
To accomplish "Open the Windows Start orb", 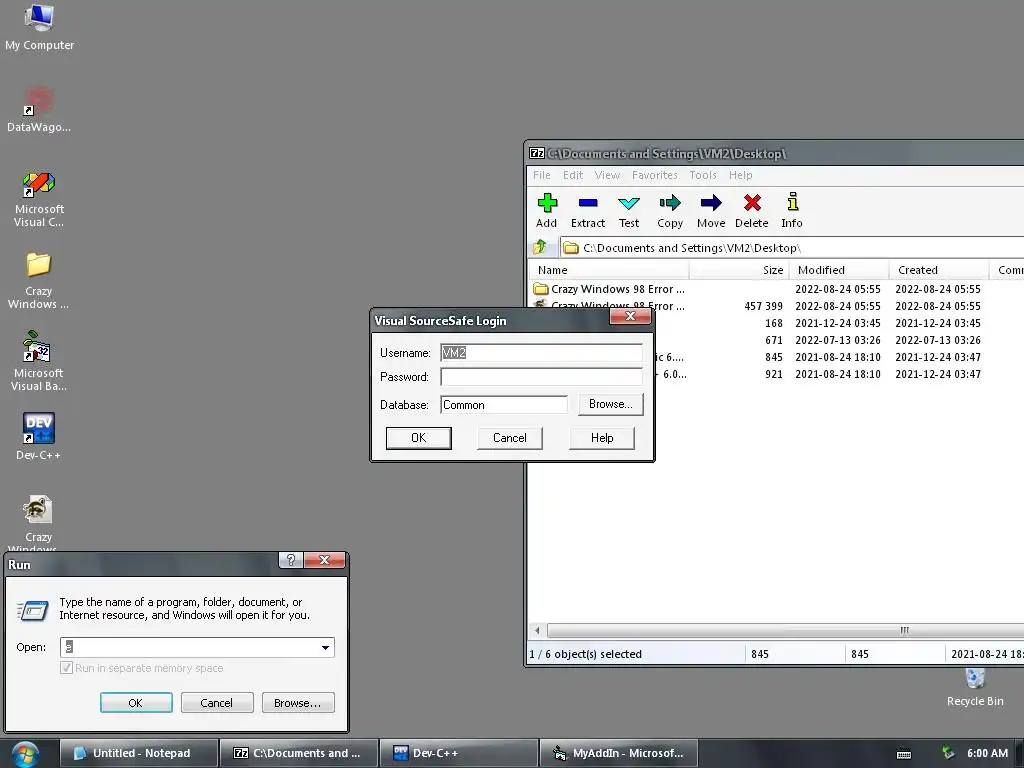I will (x=25, y=754).
